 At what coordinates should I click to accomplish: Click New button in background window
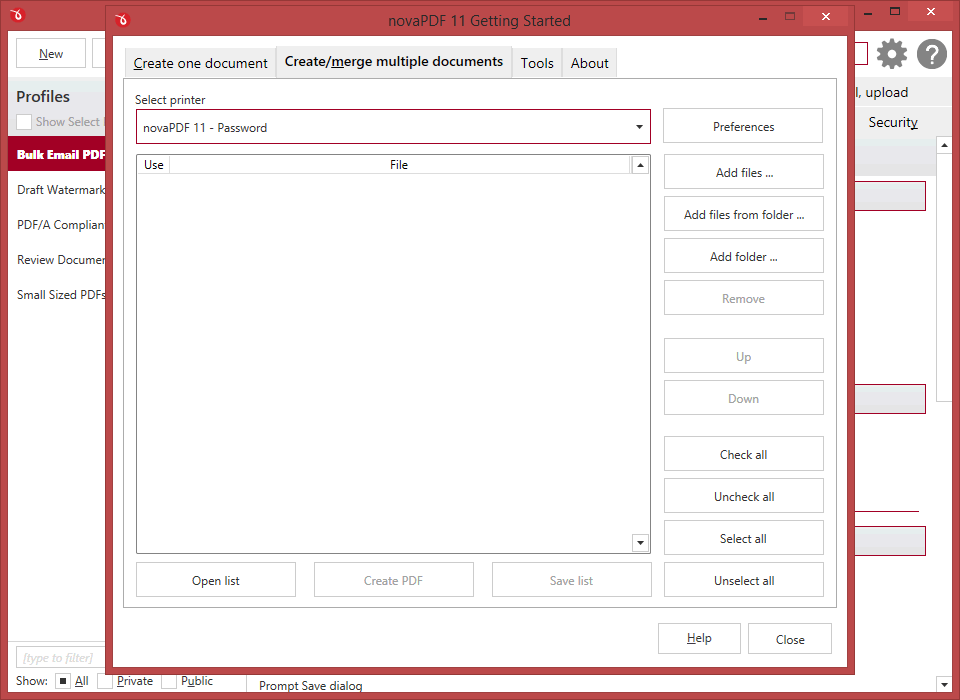pos(51,53)
